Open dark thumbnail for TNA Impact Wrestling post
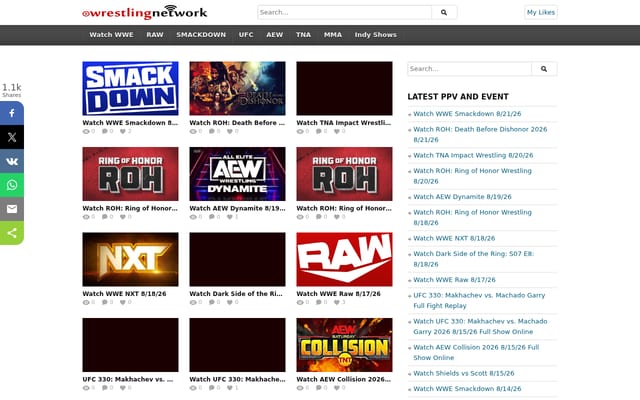This screenshot has height=400, width=640. (x=344, y=88)
